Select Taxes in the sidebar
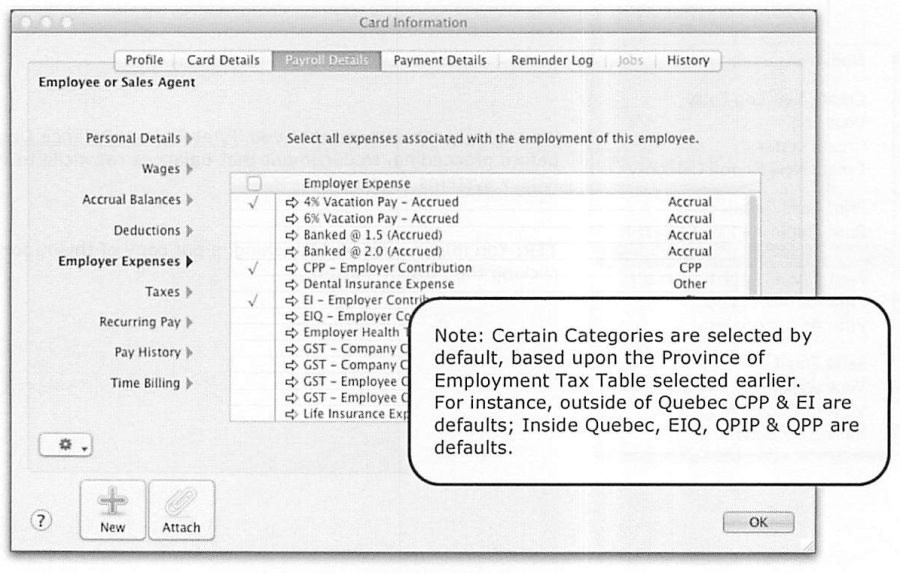Image resolution: width=900 pixels, height=573 pixels. coord(162,292)
